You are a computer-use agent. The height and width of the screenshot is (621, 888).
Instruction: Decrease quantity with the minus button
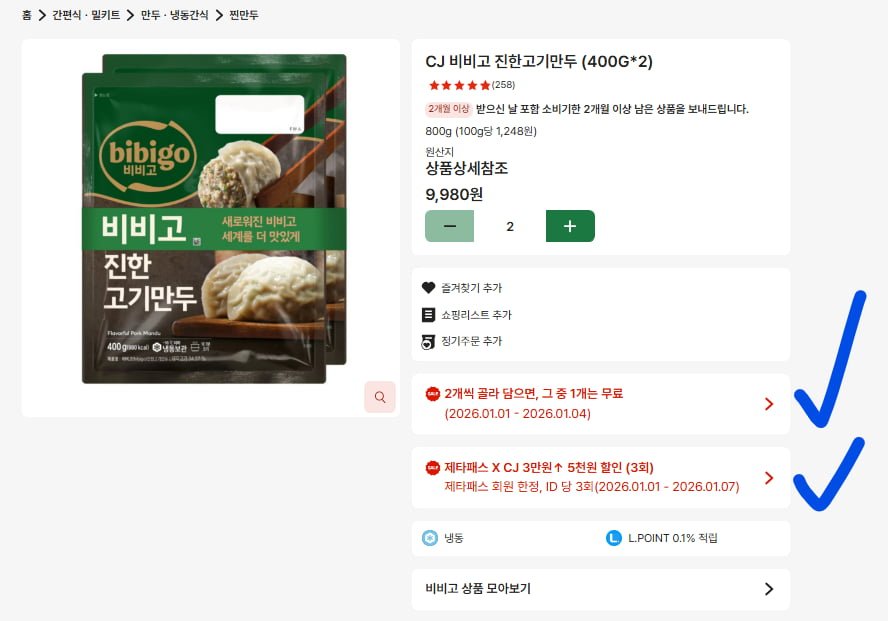coord(450,226)
